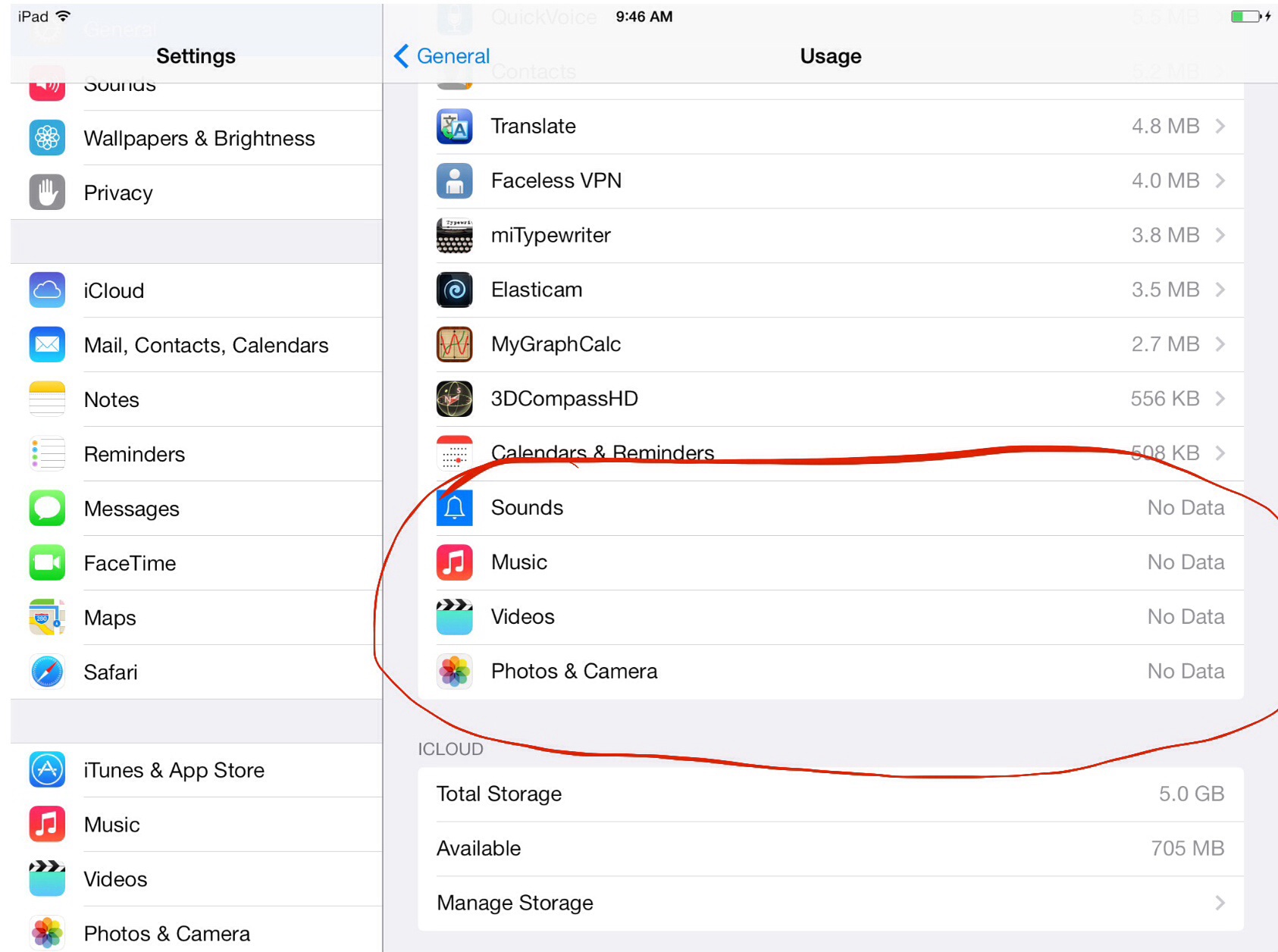Viewport: 1278px width, 952px height.
Task: Select the Notes icon in the sidebar
Action: [x=47, y=399]
